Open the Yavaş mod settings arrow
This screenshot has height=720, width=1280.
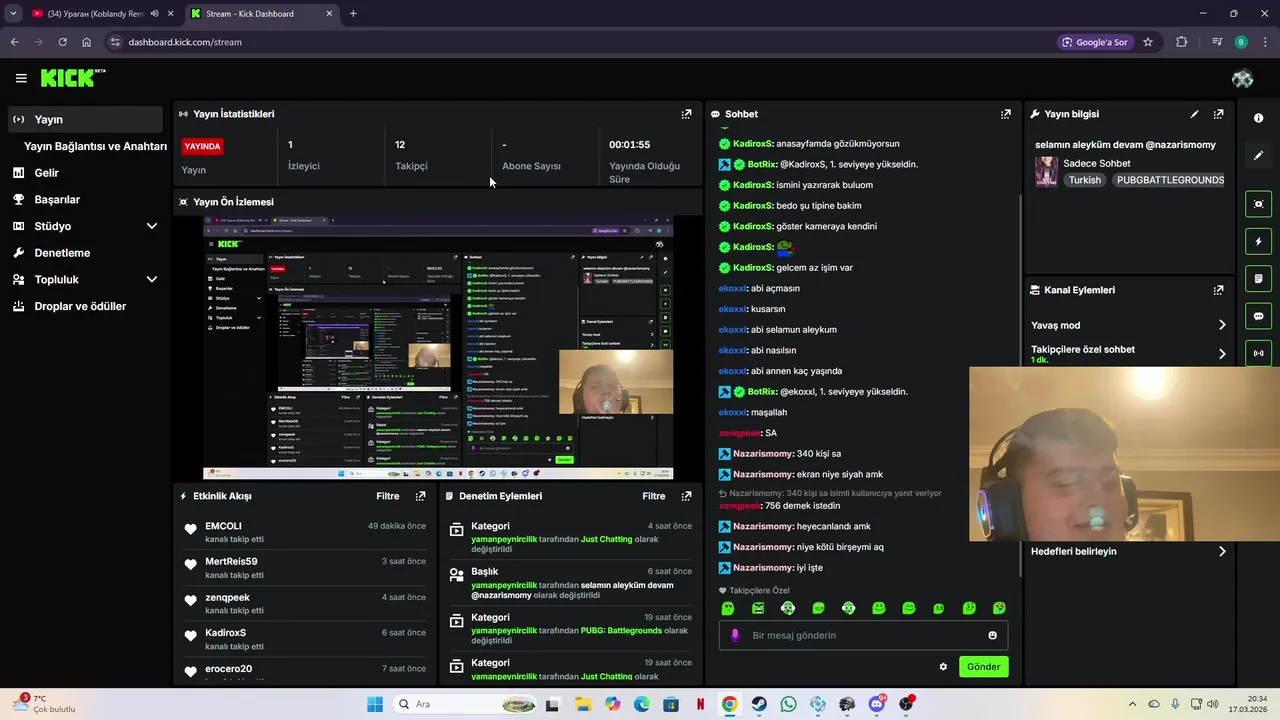pos(1222,325)
